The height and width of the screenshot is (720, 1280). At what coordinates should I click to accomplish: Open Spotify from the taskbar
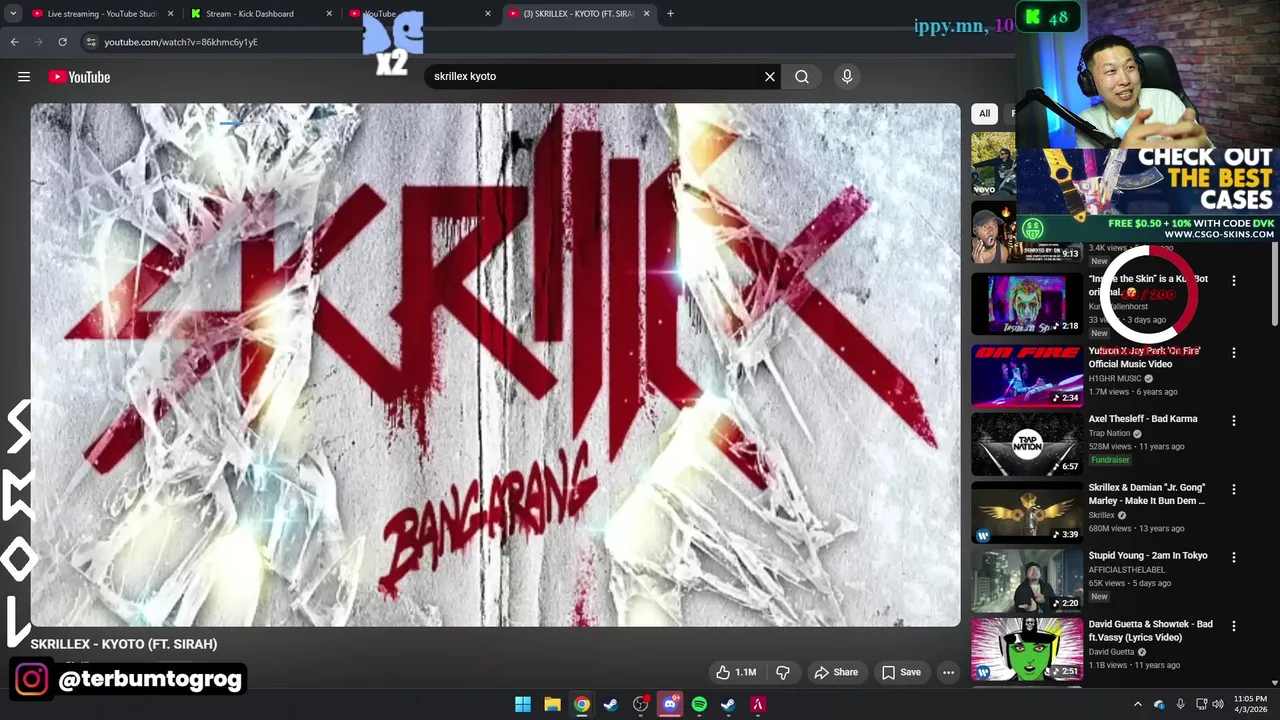point(699,704)
